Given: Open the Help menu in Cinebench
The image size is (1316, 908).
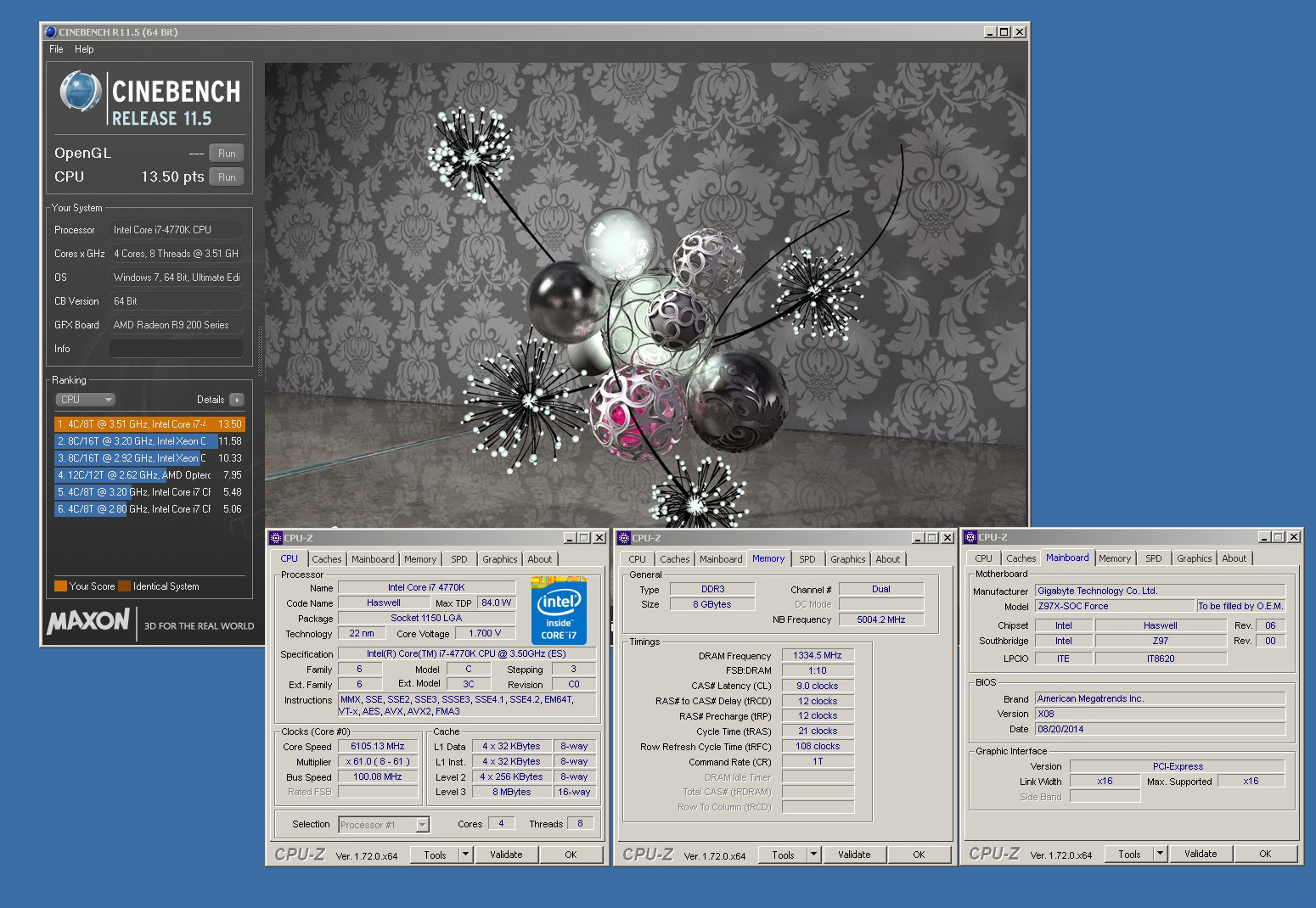Looking at the screenshot, I should pos(84,49).
